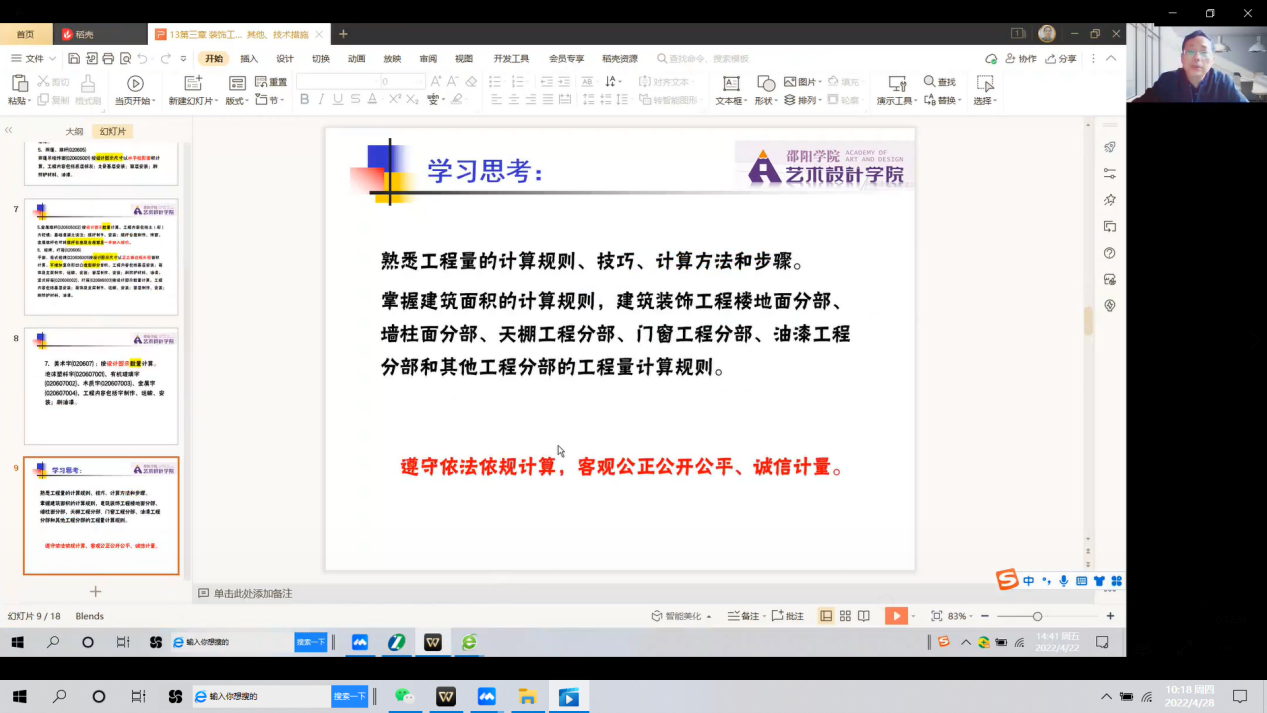Select slide 8 thumbnail in the panel

click(x=101, y=387)
